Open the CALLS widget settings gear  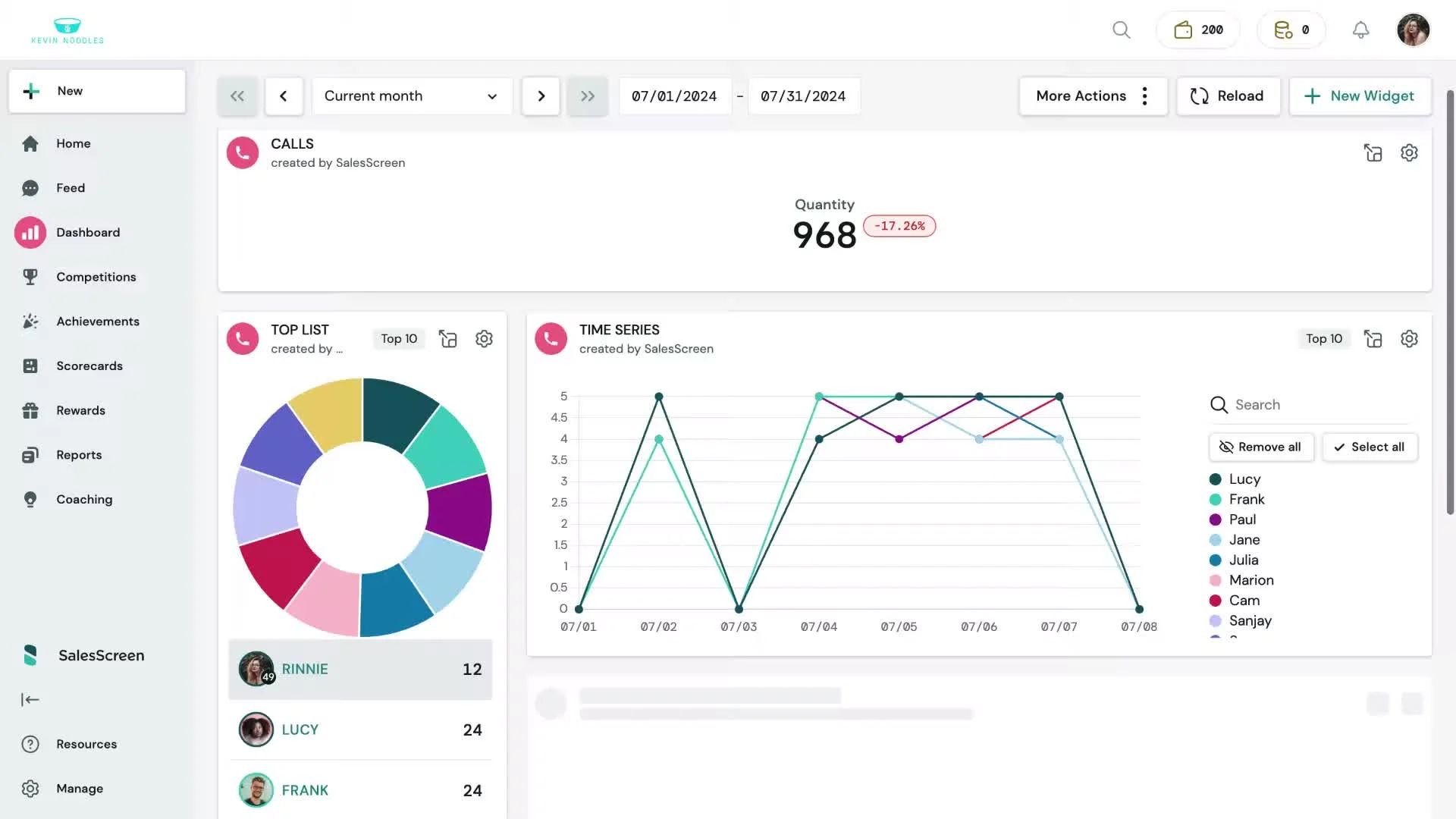point(1409,152)
